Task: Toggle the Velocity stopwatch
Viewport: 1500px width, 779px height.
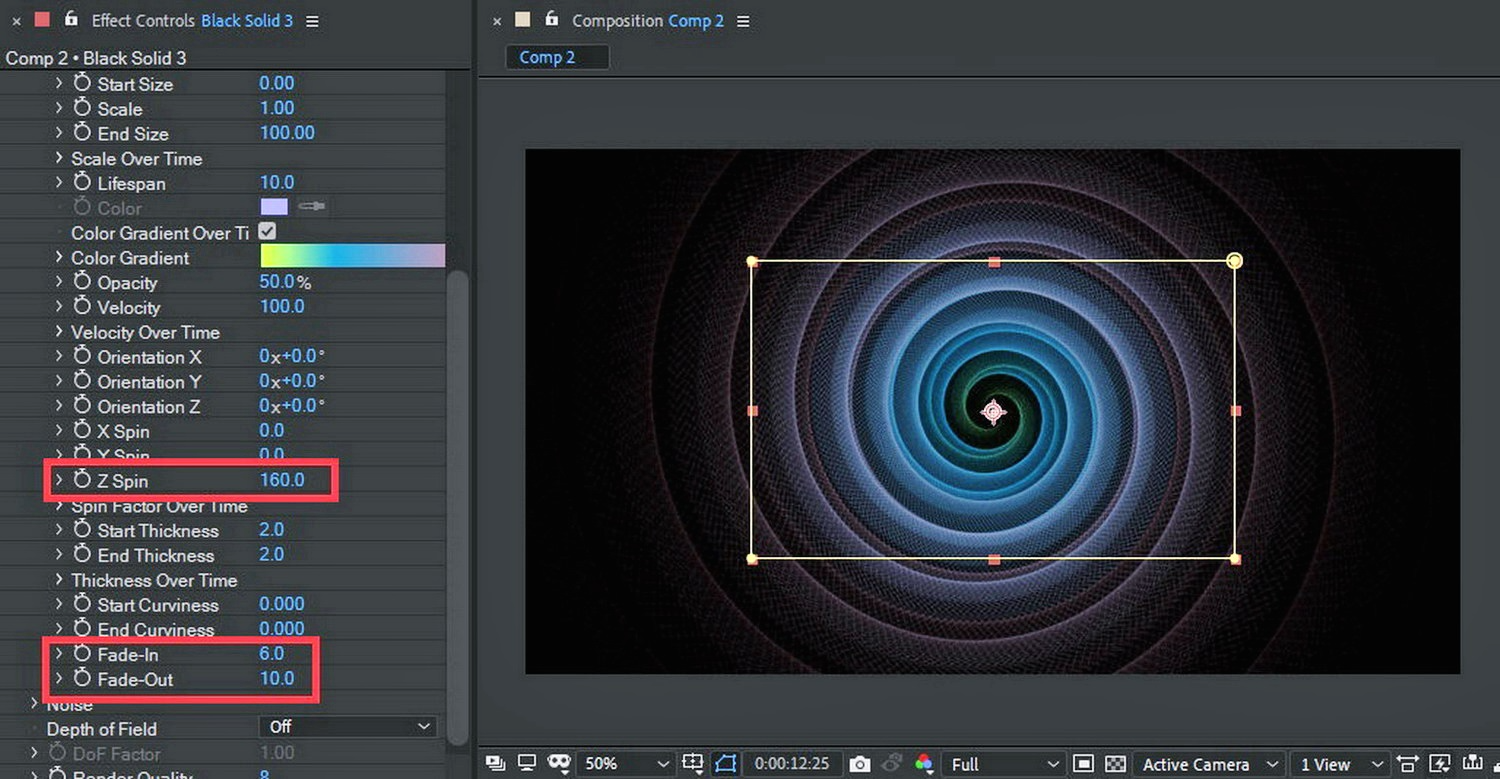Action: click(82, 307)
